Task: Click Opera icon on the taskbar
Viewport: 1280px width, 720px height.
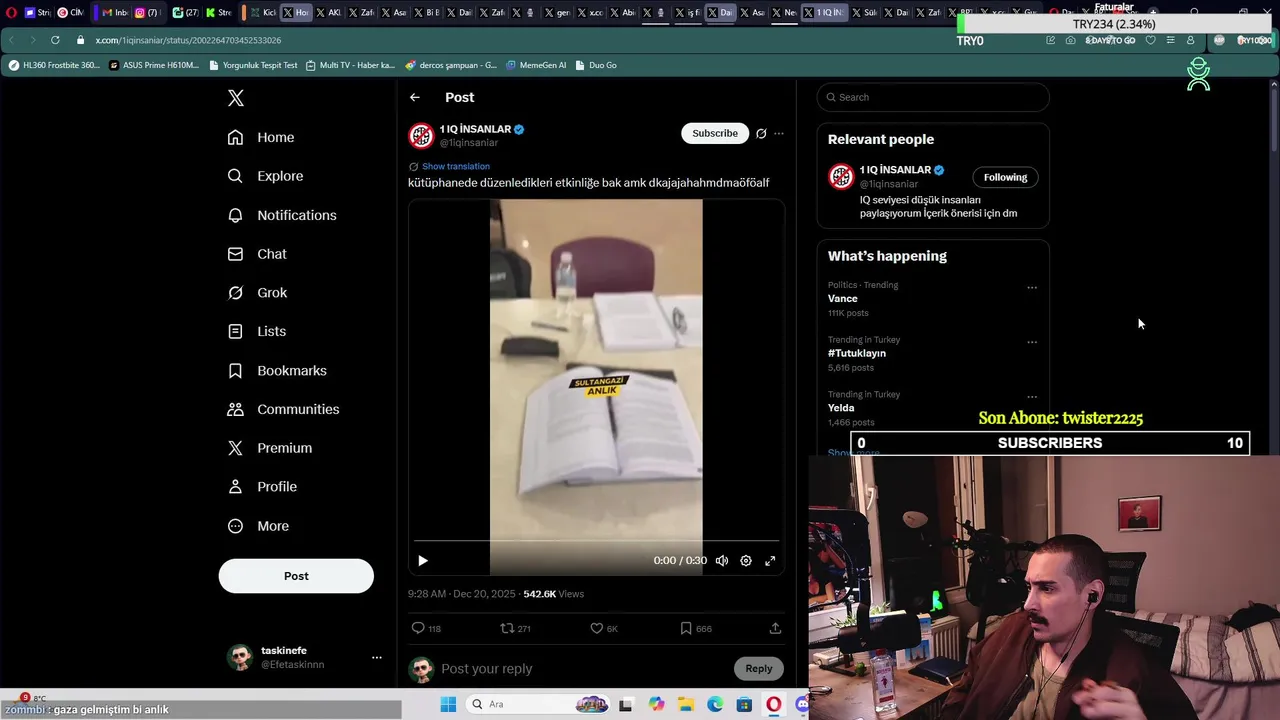Action: tap(773, 704)
